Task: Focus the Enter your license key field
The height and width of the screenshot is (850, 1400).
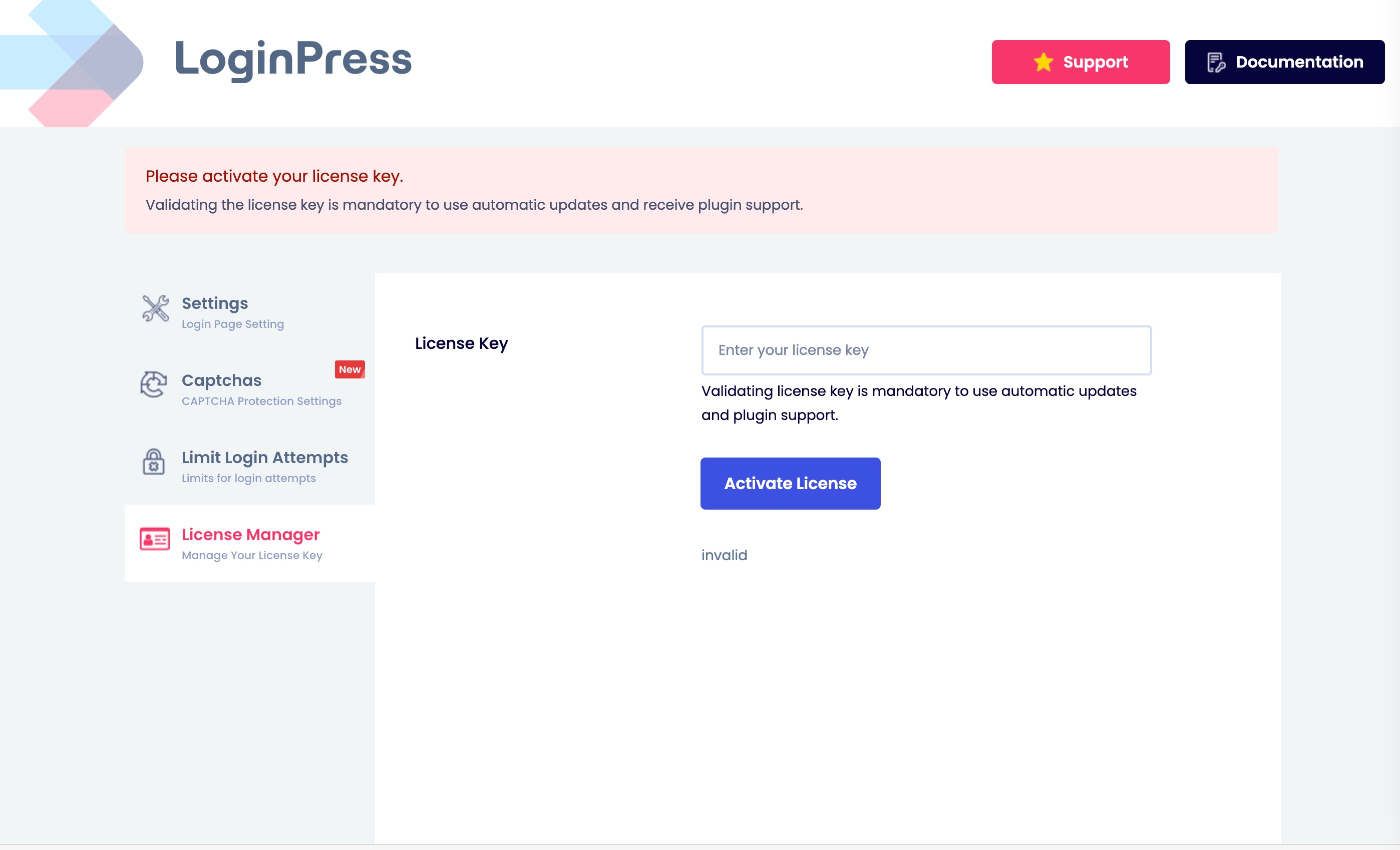Action: pos(926,350)
